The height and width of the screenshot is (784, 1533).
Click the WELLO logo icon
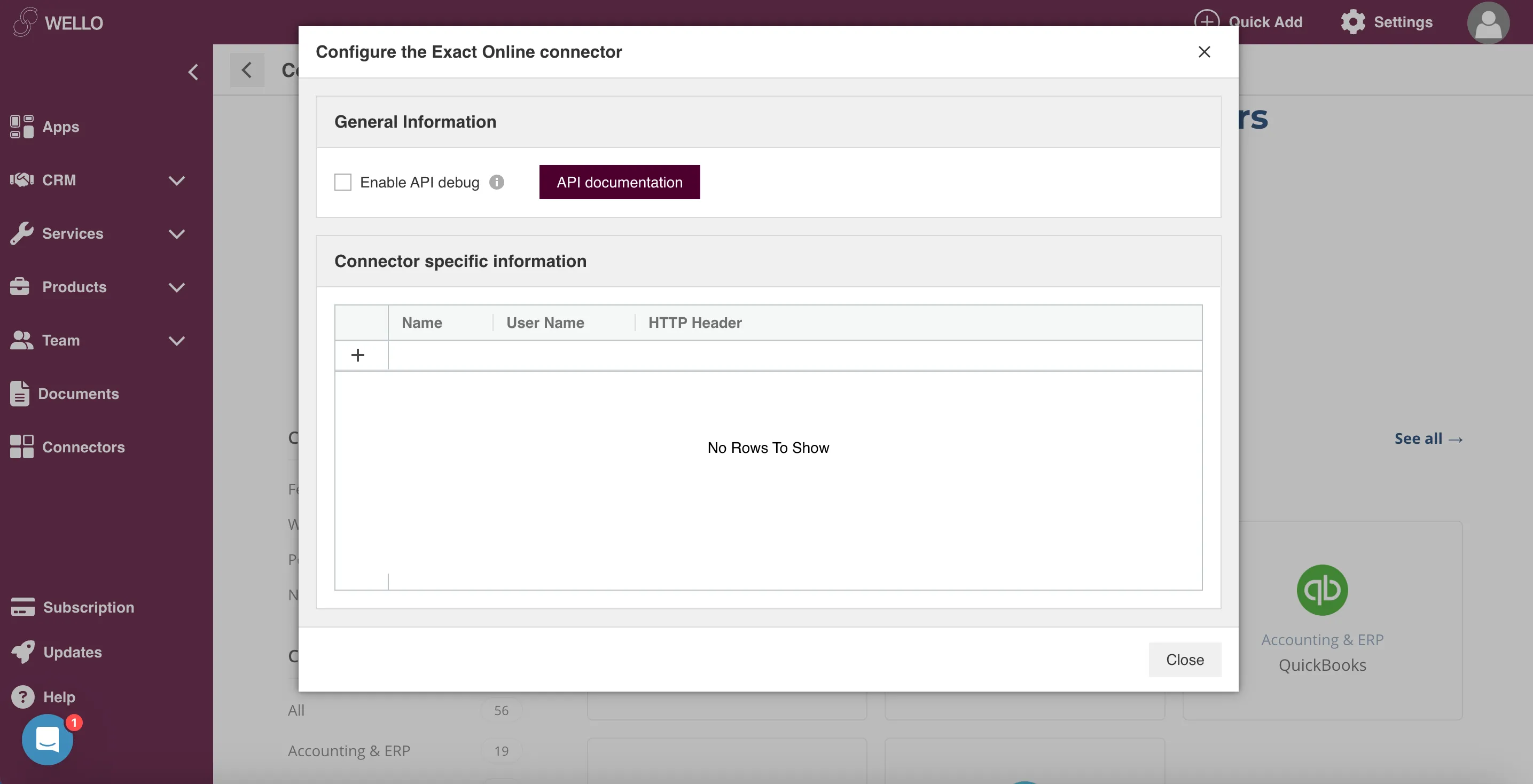pyautogui.click(x=25, y=22)
